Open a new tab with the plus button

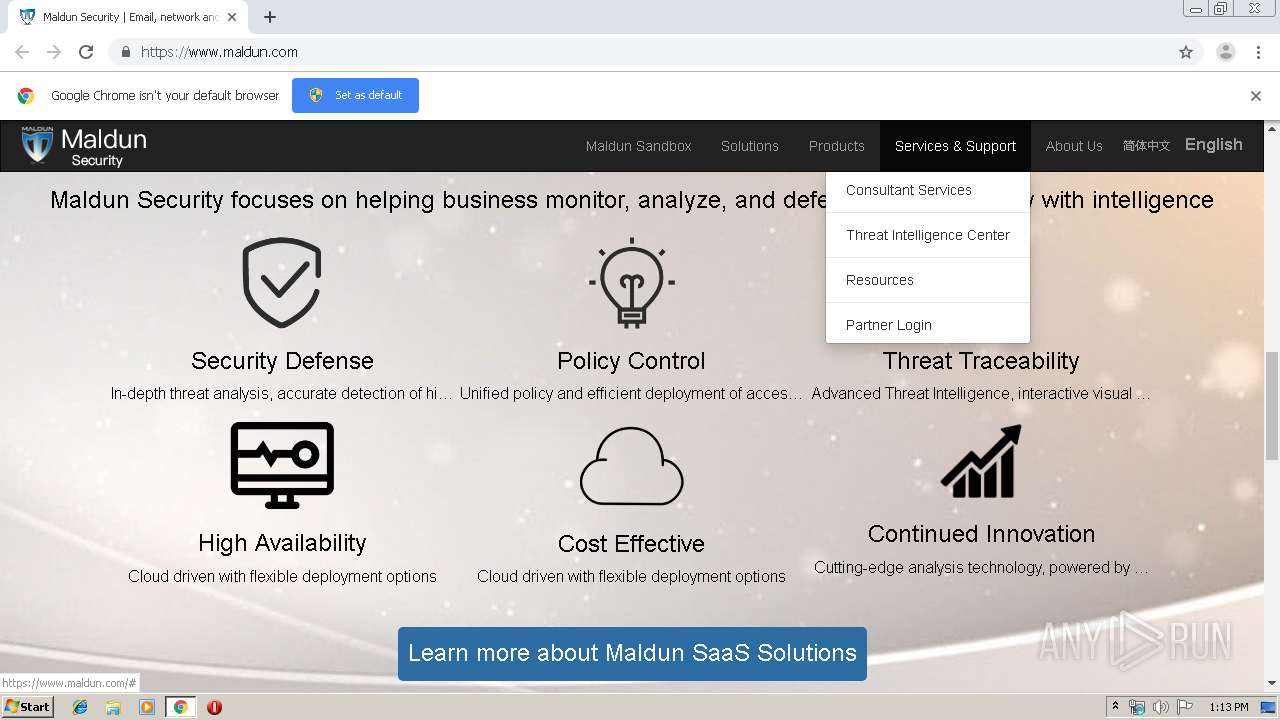click(x=270, y=17)
